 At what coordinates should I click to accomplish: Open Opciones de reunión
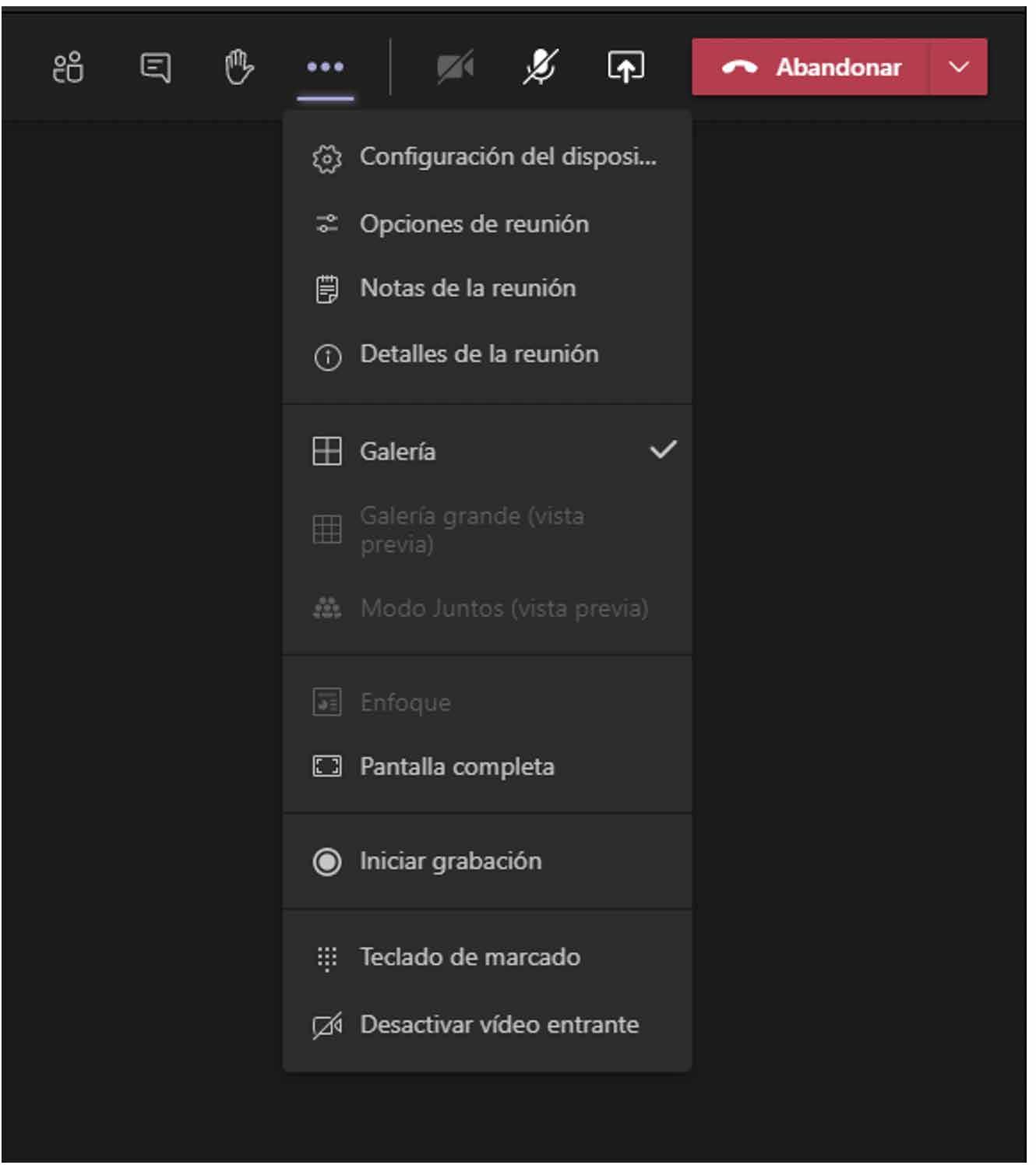pos(488,224)
